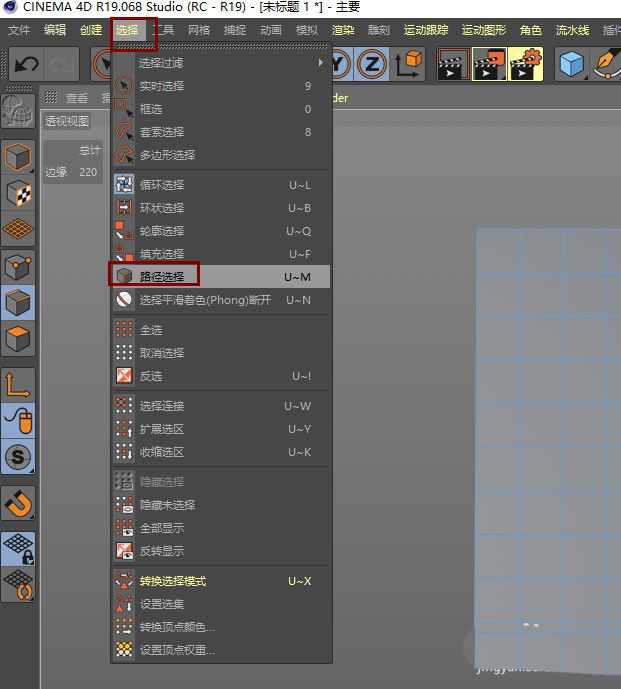The width and height of the screenshot is (621, 689).
Task: Click the Undo arrow in toolbar
Action: click(x=25, y=66)
